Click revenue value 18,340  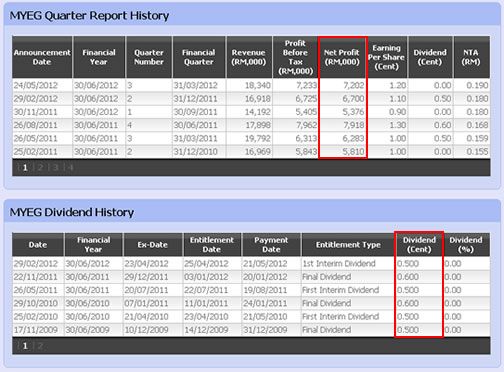258,85
